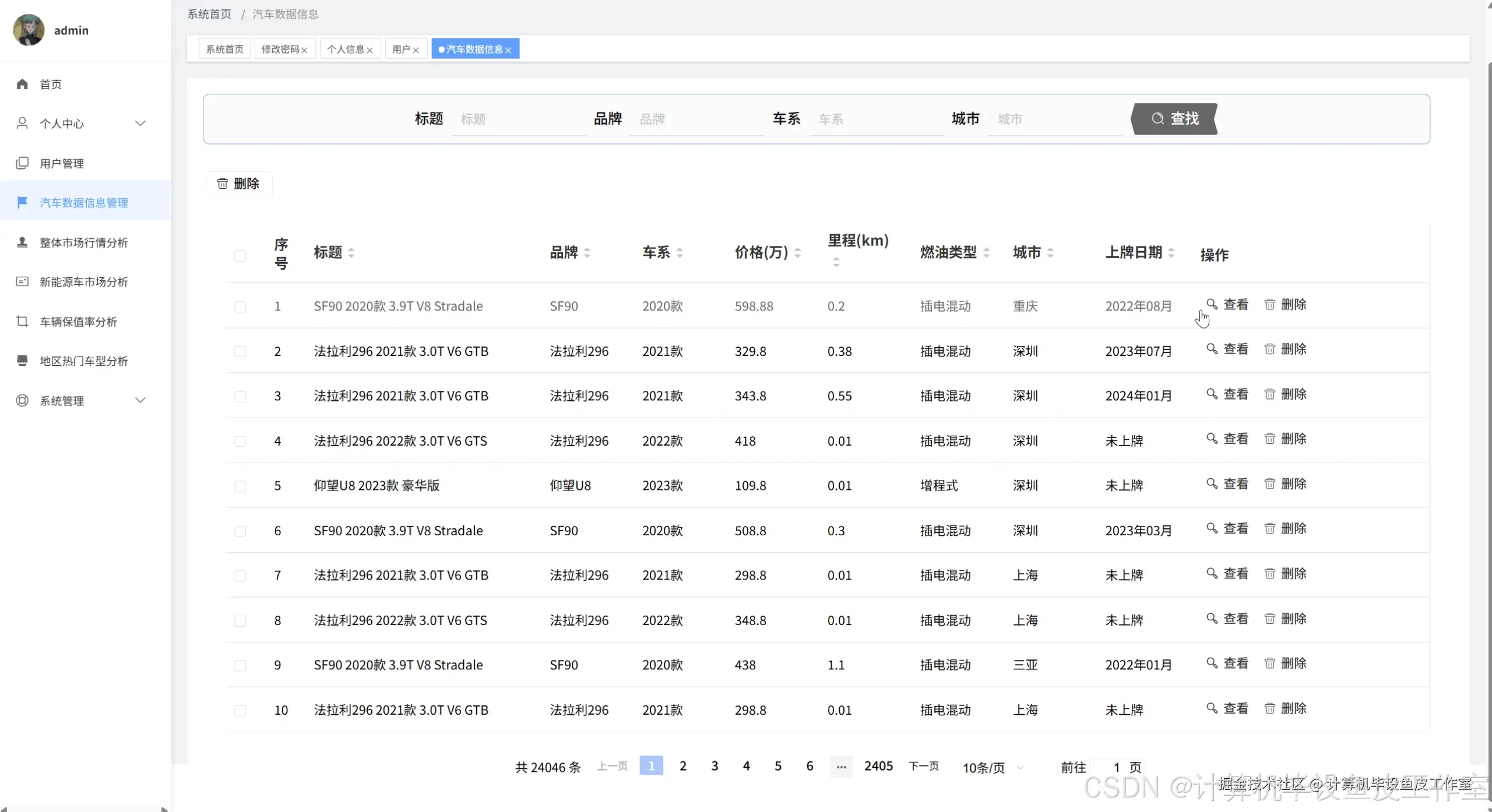Image resolution: width=1492 pixels, height=812 pixels.
Task: Click the icon beside 新能源车市场分析
Action: tap(22, 282)
